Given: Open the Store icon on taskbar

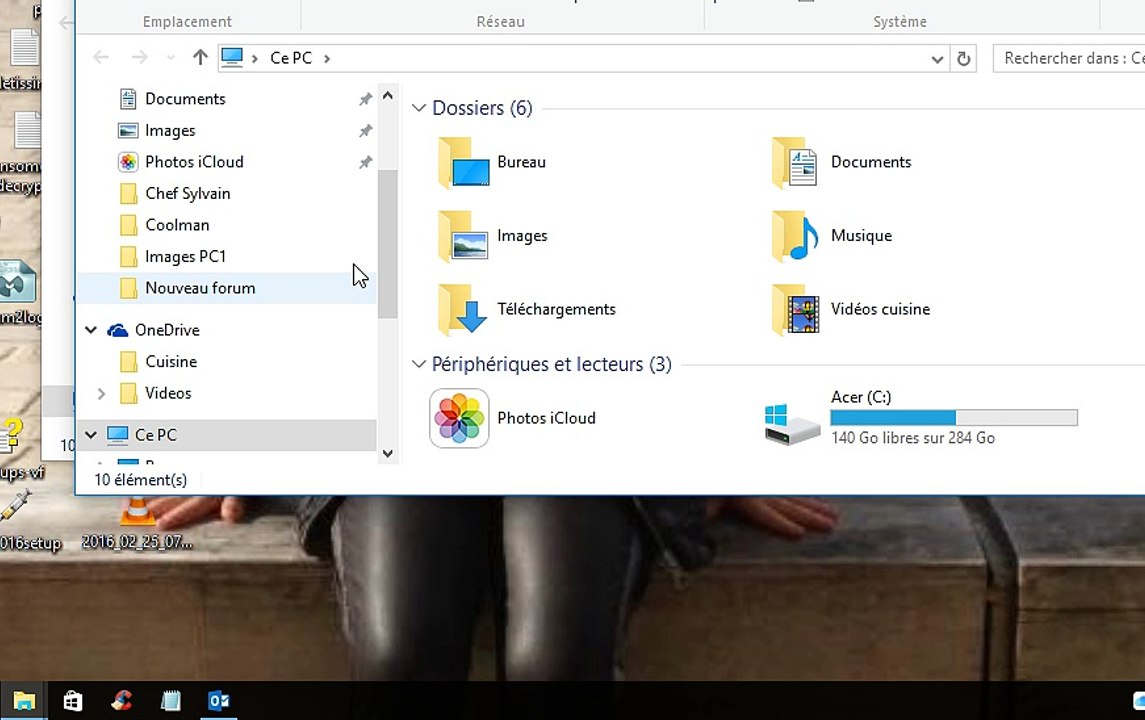Looking at the screenshot, I should point(72,701).
